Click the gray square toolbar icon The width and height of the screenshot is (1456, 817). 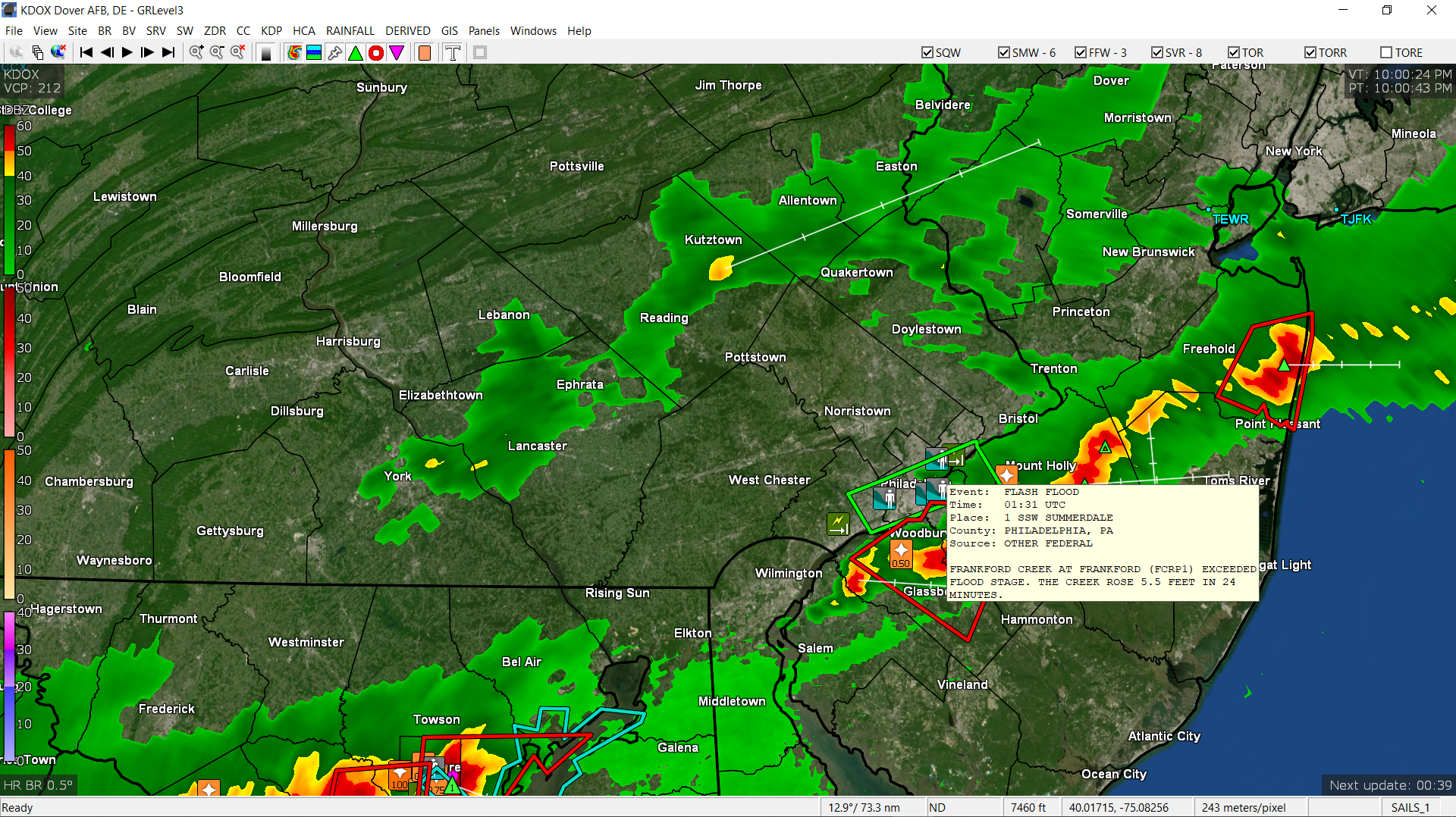point(480,52)
